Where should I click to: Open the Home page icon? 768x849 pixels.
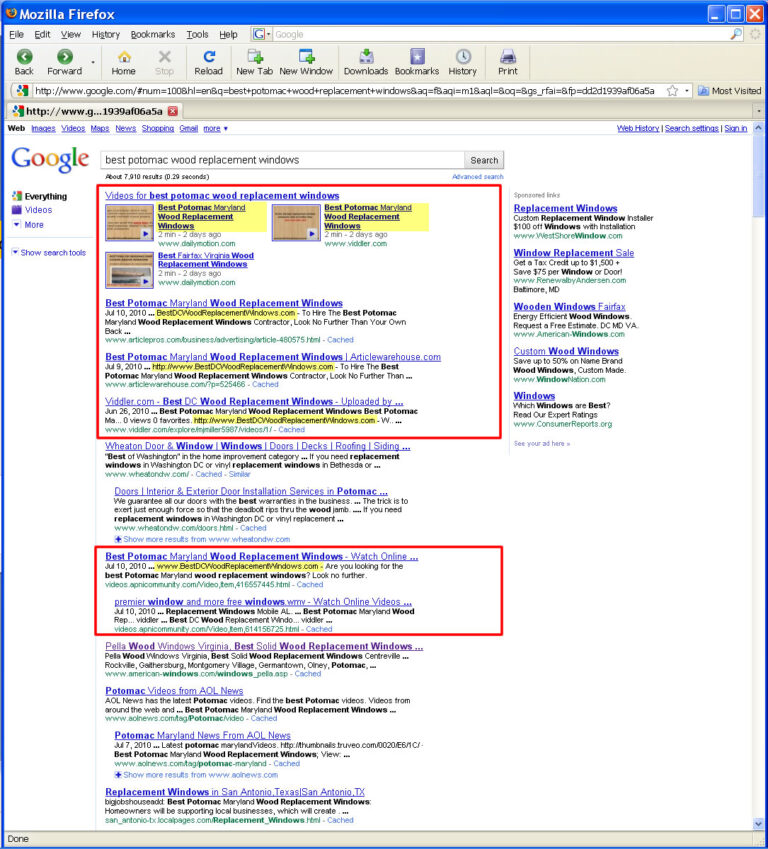tap(124, 57)
